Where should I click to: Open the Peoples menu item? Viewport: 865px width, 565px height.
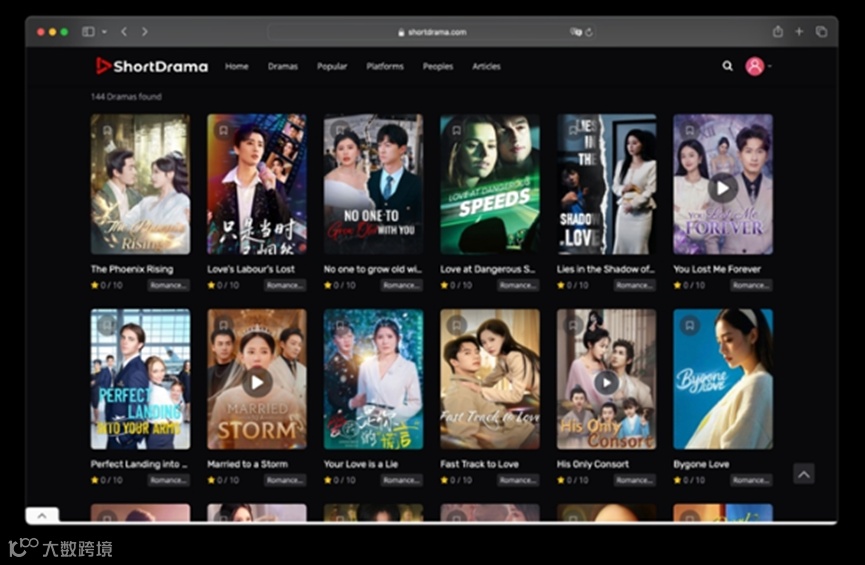437,66
